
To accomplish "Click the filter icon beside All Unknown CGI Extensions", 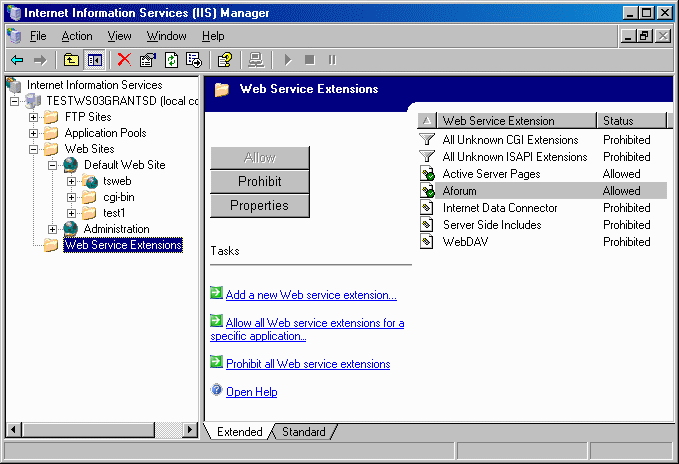I will [427, 139].
